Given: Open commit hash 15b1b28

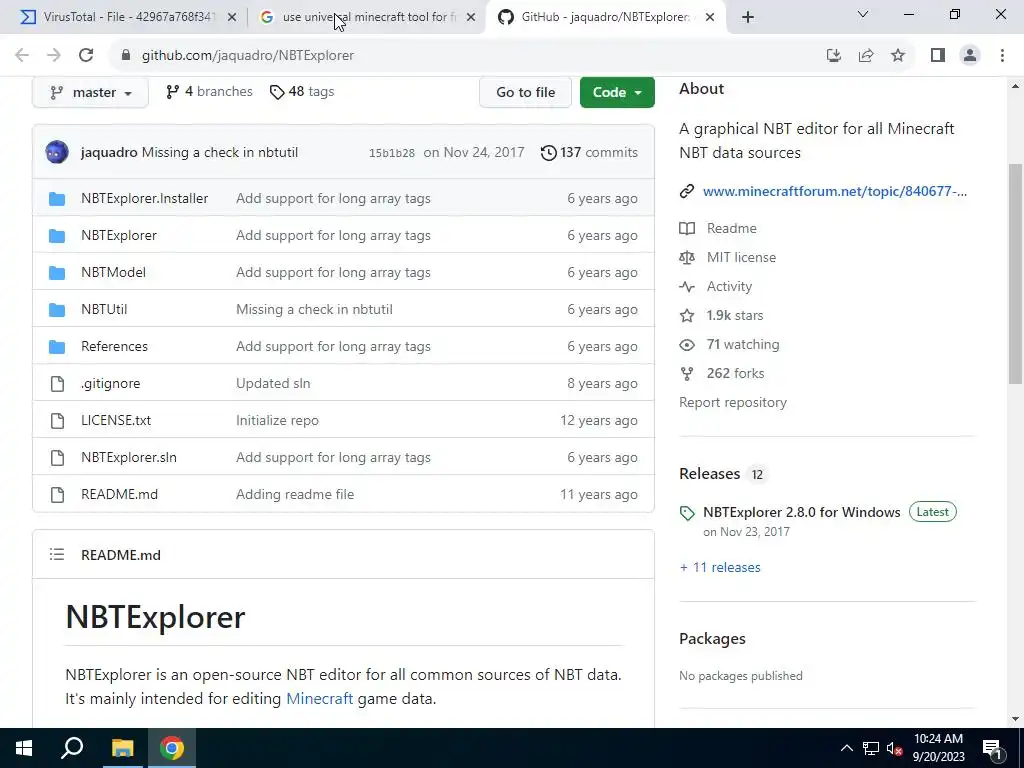Looking at the screenshot, I should pyautogui.click(x=392, y=153).
